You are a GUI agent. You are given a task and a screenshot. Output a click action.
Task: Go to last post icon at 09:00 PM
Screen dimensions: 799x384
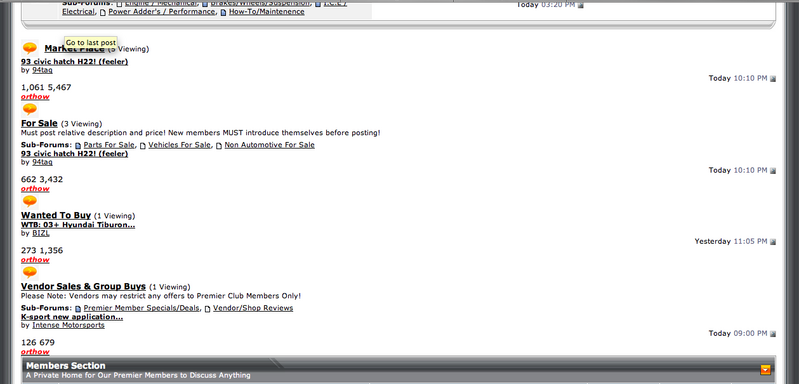773,334
